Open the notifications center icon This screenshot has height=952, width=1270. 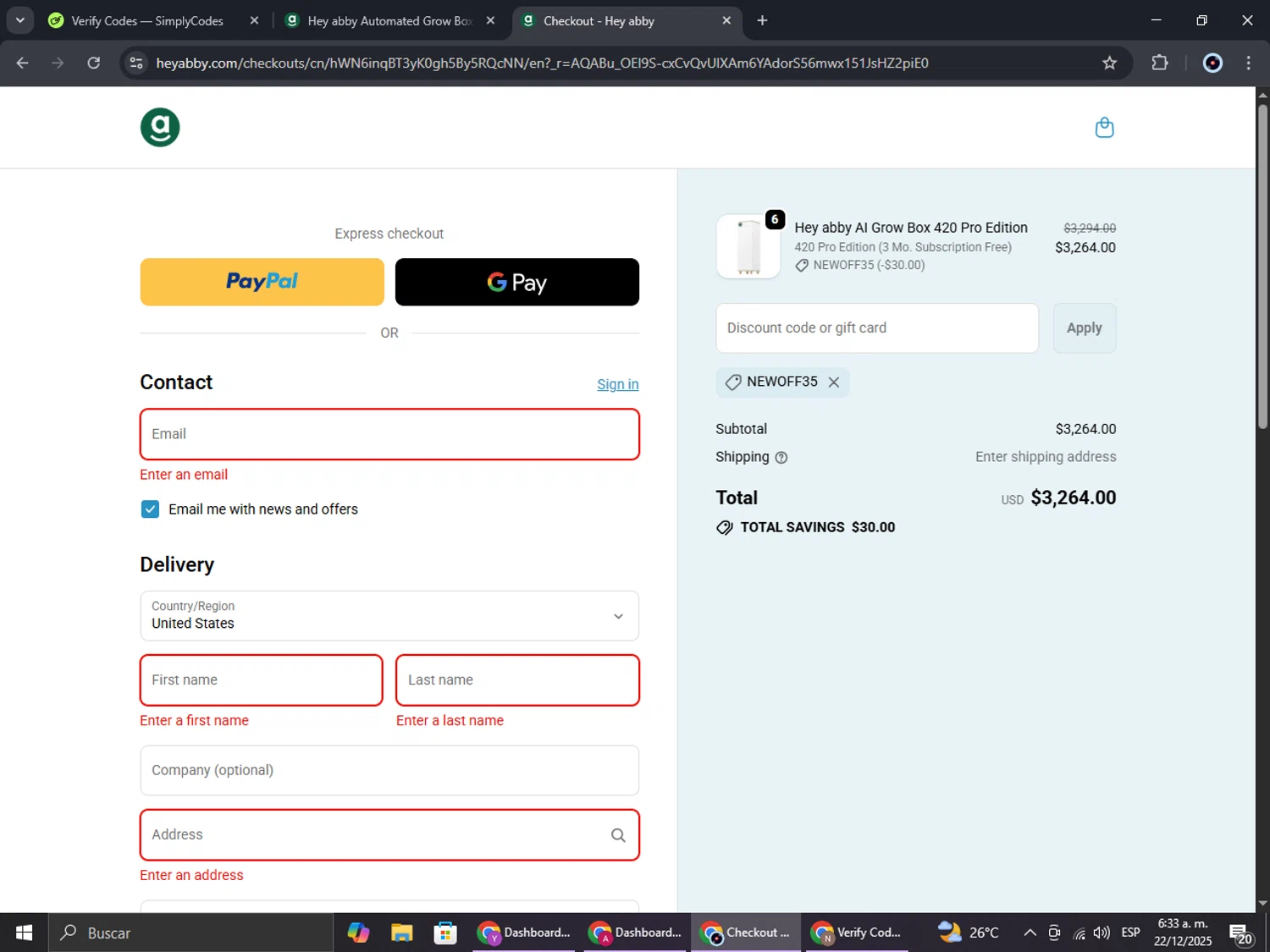pos(1241,934)
